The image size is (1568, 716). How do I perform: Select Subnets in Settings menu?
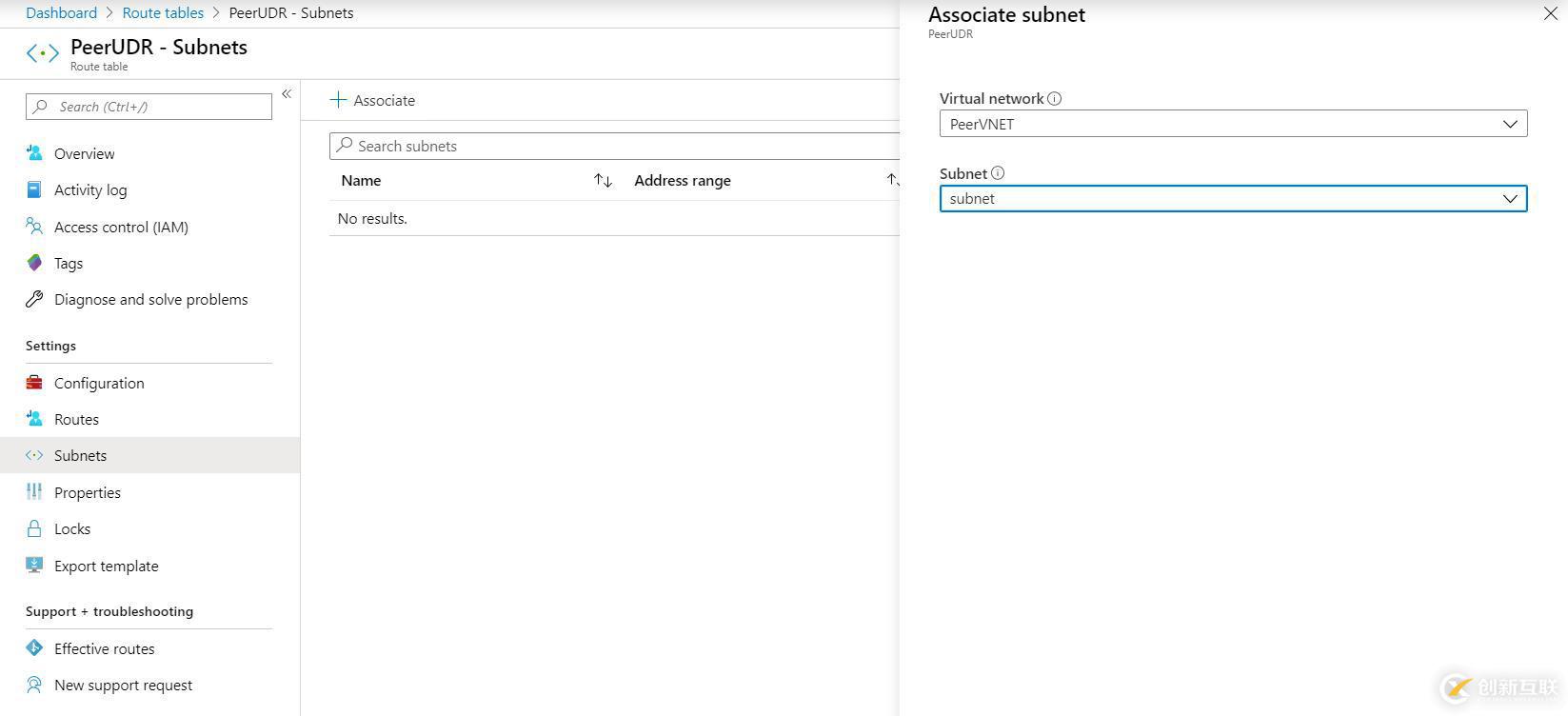click(x=149, y=455)
